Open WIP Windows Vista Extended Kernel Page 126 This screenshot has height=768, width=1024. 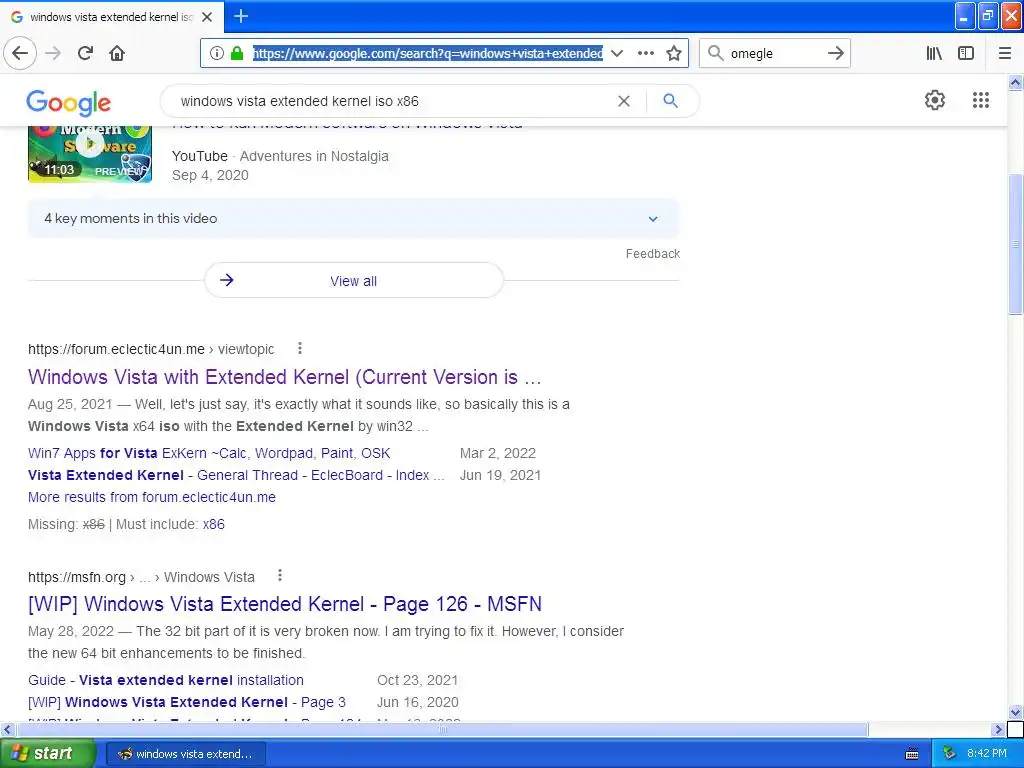(285, 604)
